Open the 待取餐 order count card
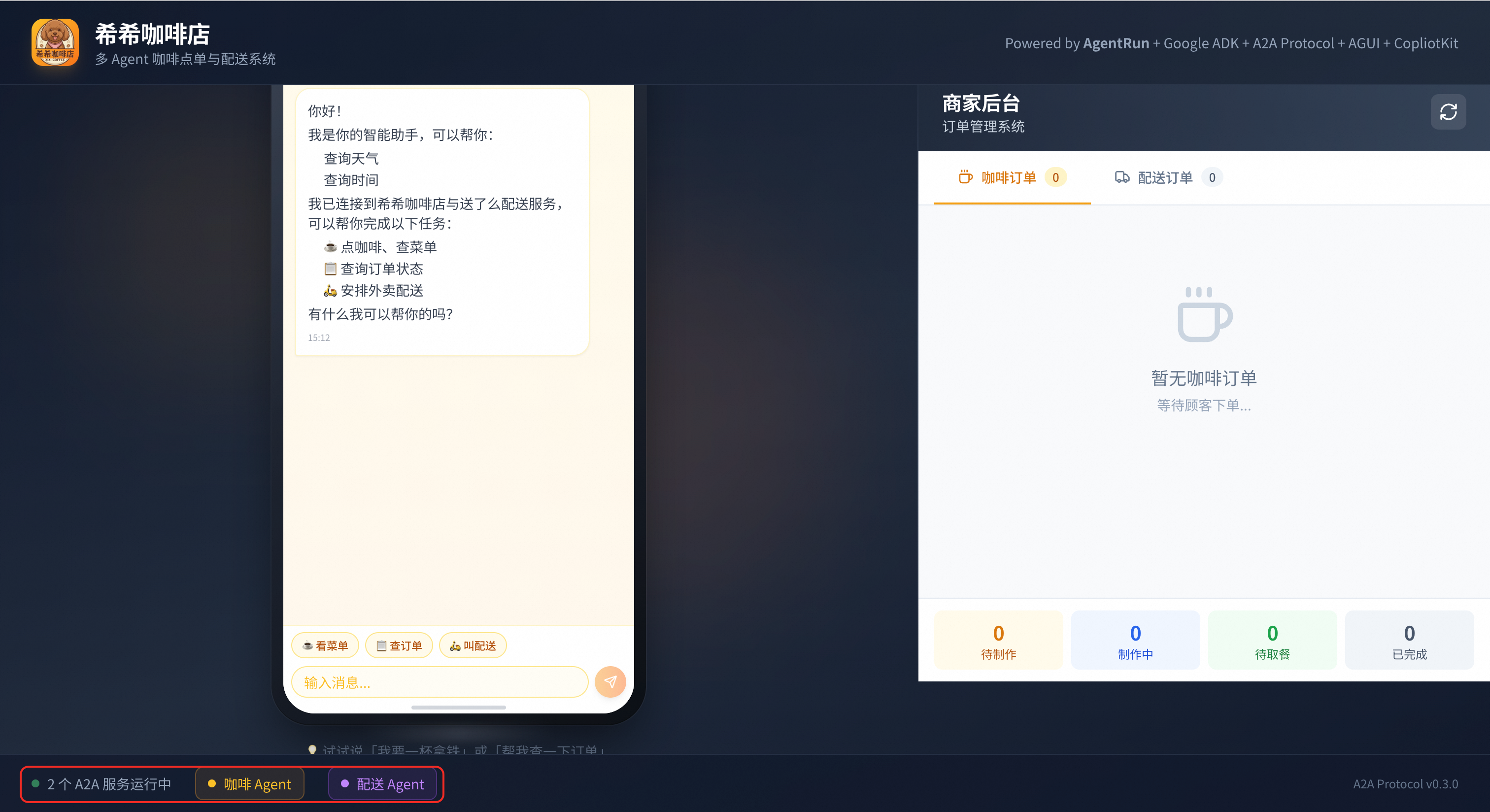This screenshot has height=812, width=1490. [1272, 640]
